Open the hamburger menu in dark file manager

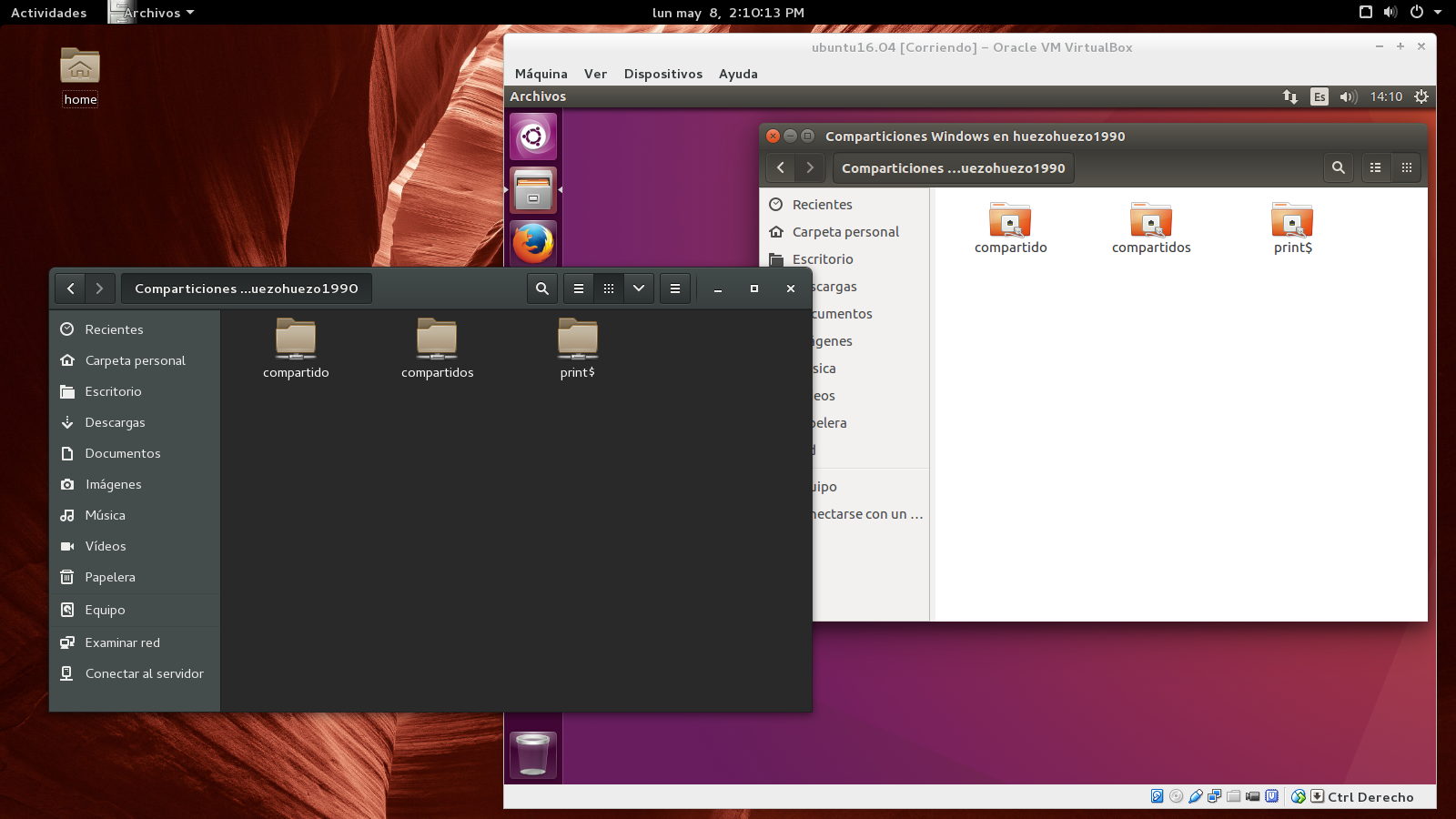pos(675,288)
